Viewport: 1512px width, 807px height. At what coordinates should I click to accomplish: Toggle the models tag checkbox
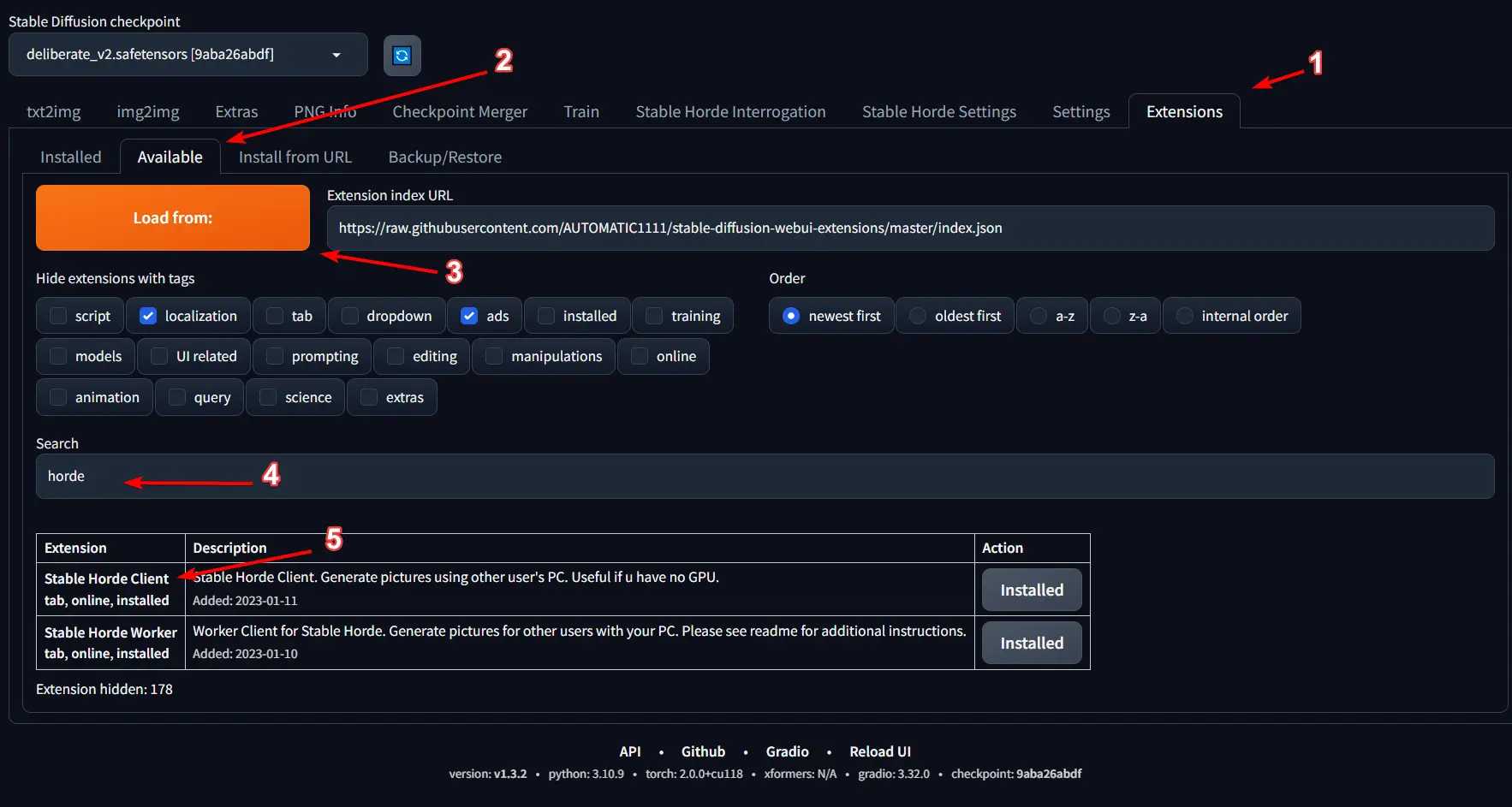point(58,356)
